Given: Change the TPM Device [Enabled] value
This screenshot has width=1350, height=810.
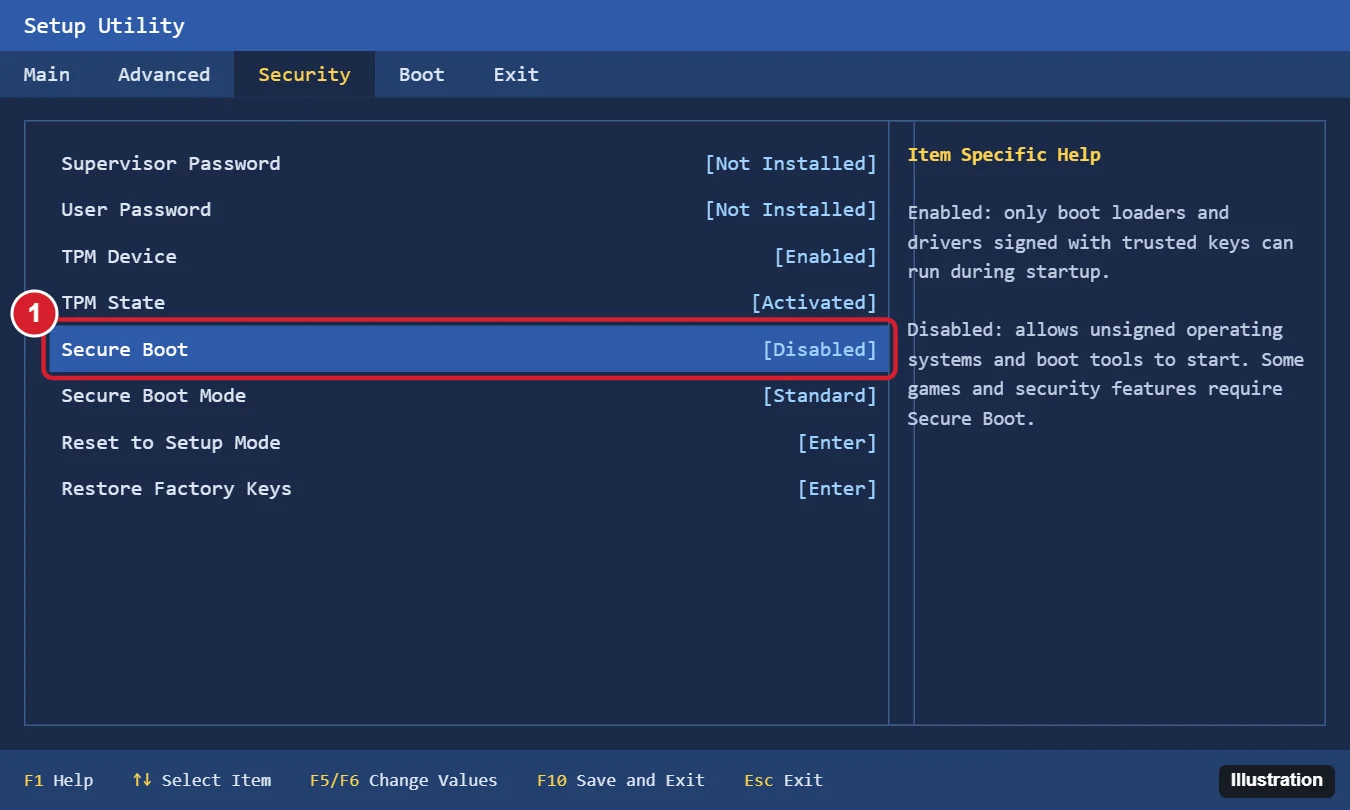Looking at the screenshot, I should (826, 257).
